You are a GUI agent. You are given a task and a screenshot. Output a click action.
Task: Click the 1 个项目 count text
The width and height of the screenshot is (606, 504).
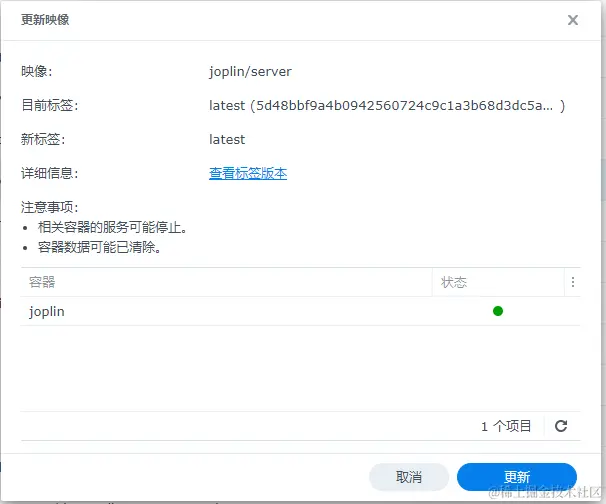coord(506,426)
